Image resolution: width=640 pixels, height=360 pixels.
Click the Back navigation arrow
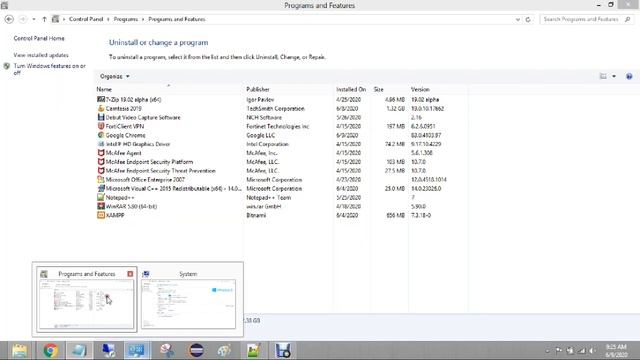(9, 19)
